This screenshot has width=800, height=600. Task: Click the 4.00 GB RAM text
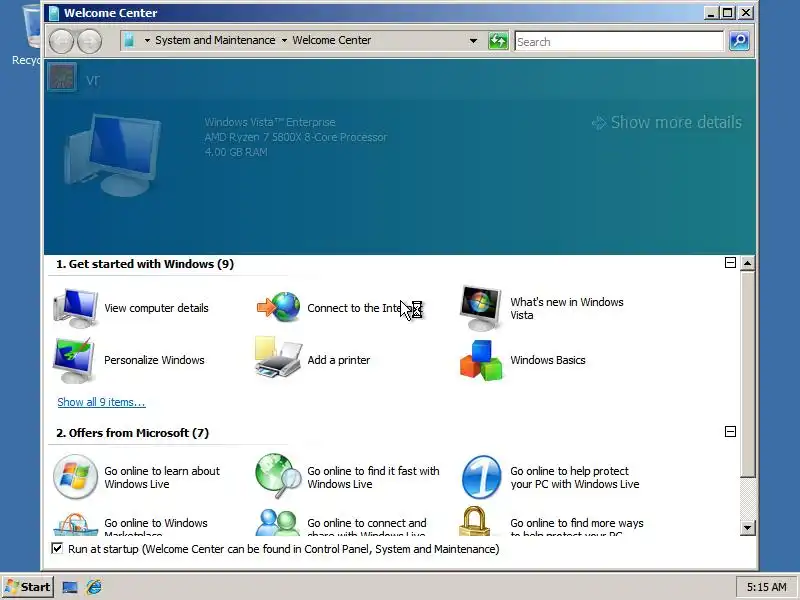point(236,152)
